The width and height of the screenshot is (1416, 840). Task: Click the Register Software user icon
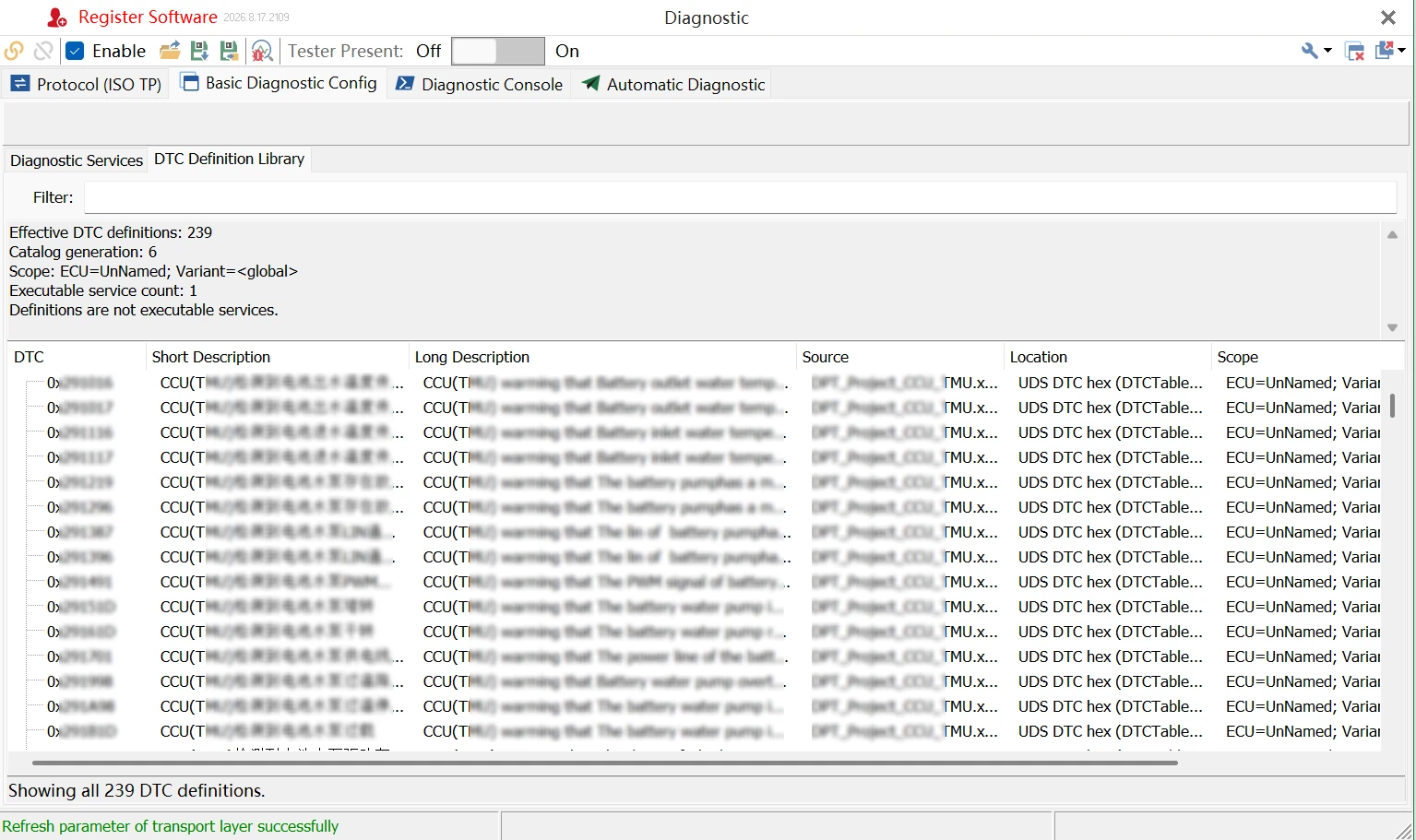pos(57,18)
